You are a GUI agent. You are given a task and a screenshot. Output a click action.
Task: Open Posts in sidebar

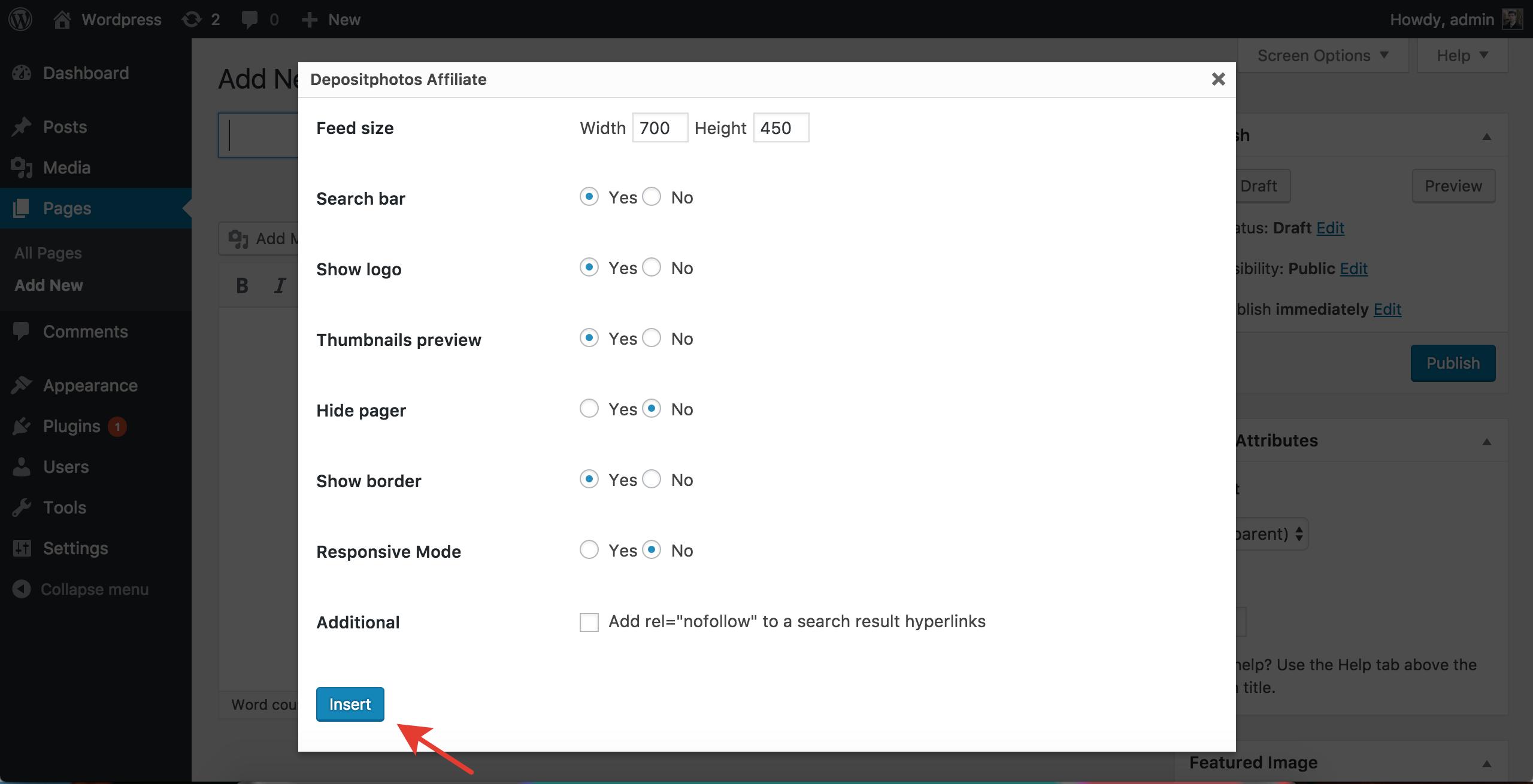(x=65, y=127)
